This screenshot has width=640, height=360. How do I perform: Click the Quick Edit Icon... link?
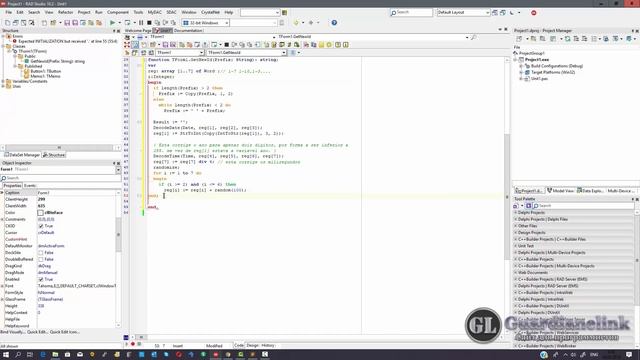pyautogui.click(x=64, y=332)
